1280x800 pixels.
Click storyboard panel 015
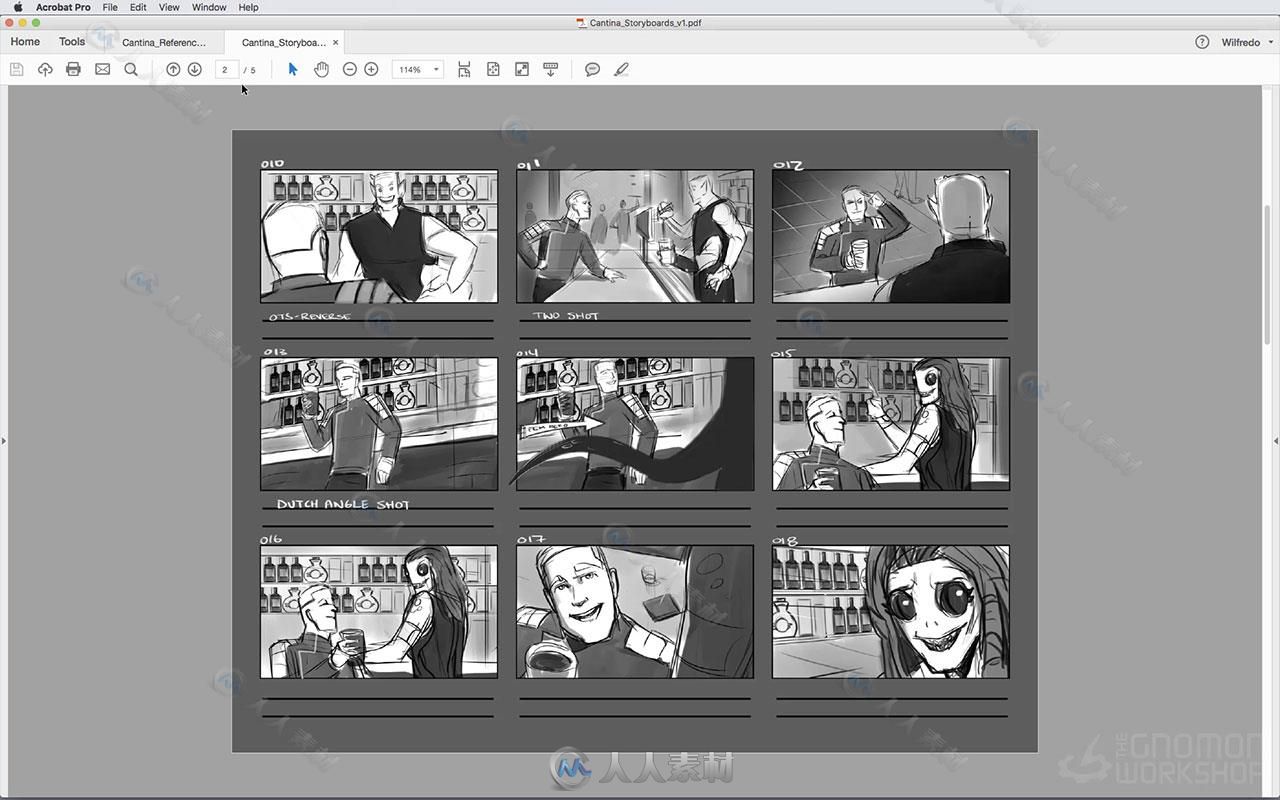[891, 424]
